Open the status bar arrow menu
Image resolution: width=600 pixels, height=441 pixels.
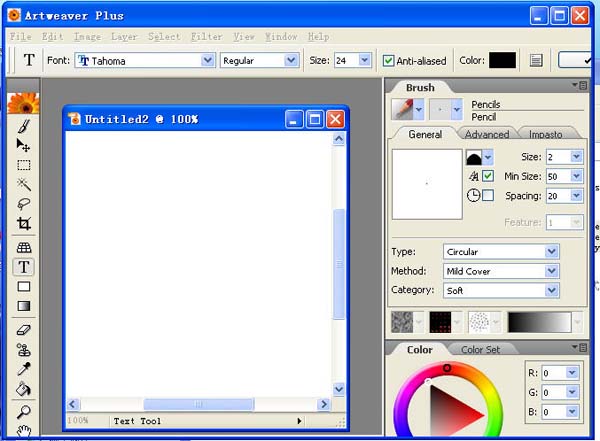[x=299, y=421]
